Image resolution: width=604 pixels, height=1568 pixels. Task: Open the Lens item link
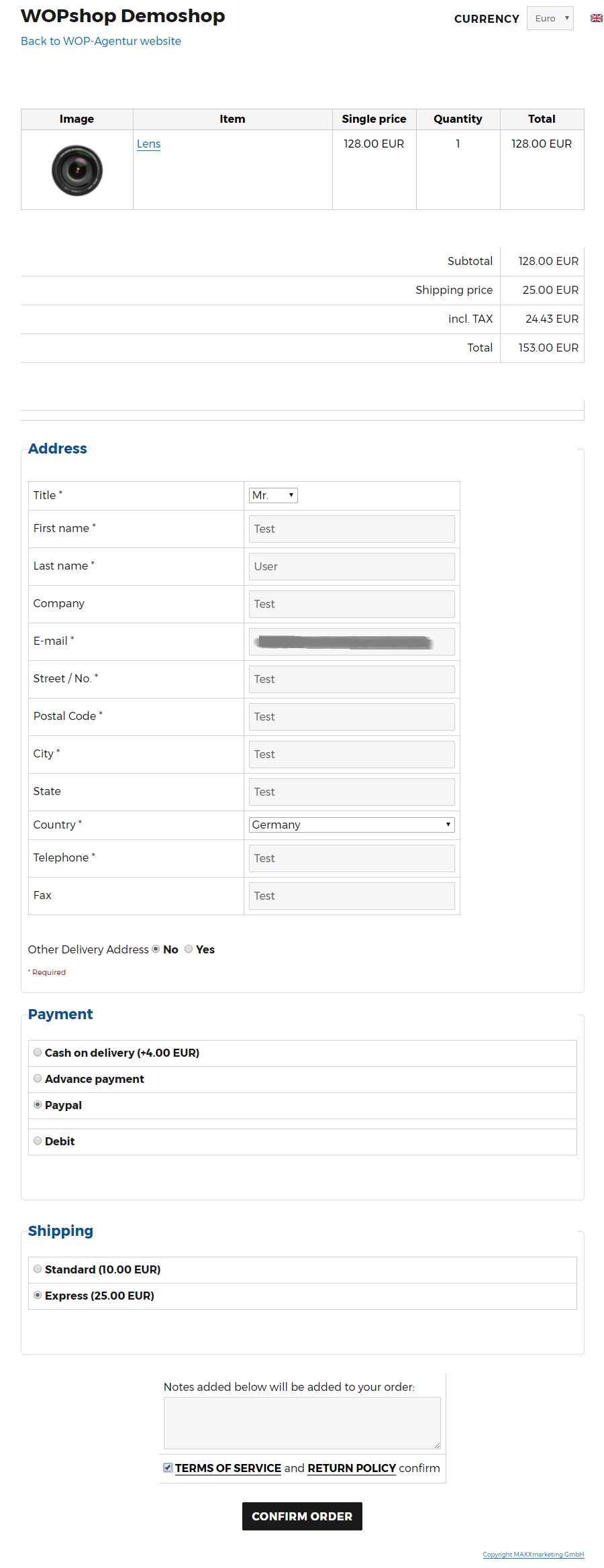pyautogui.click(x=148, y=144)
